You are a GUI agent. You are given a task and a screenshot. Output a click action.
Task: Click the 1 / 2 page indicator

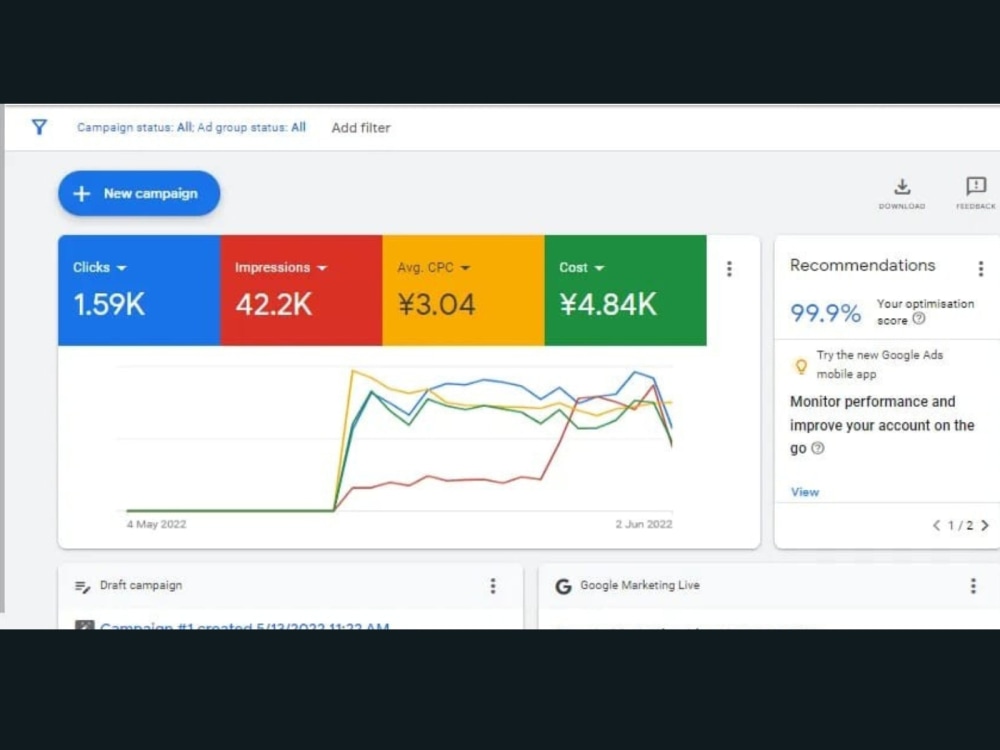(960, 526)
